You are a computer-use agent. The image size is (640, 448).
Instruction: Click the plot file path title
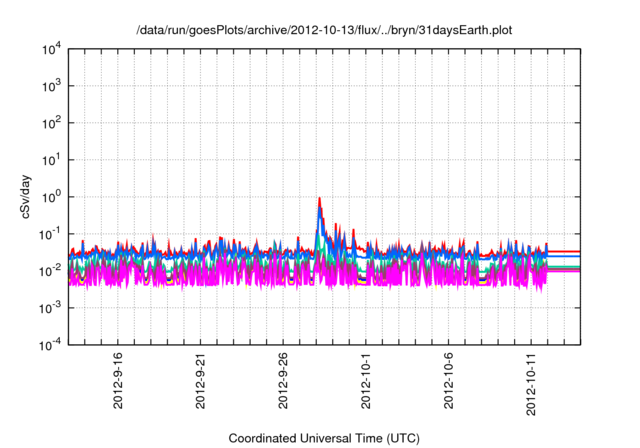[x=324, y=28]
